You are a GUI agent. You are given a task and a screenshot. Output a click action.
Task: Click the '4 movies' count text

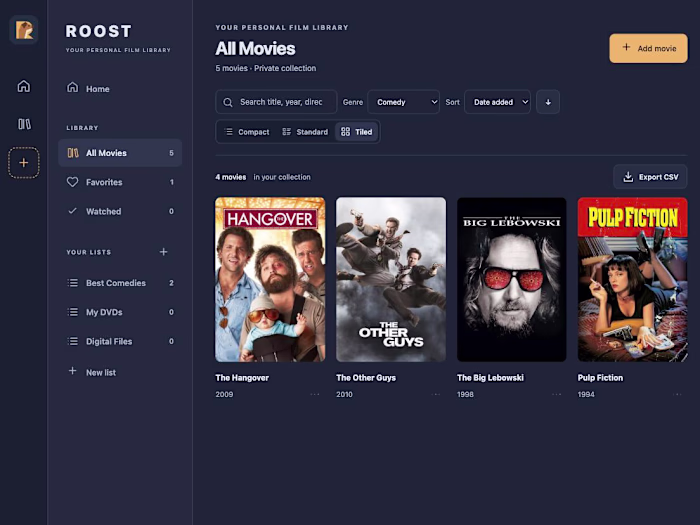[230, 177]
